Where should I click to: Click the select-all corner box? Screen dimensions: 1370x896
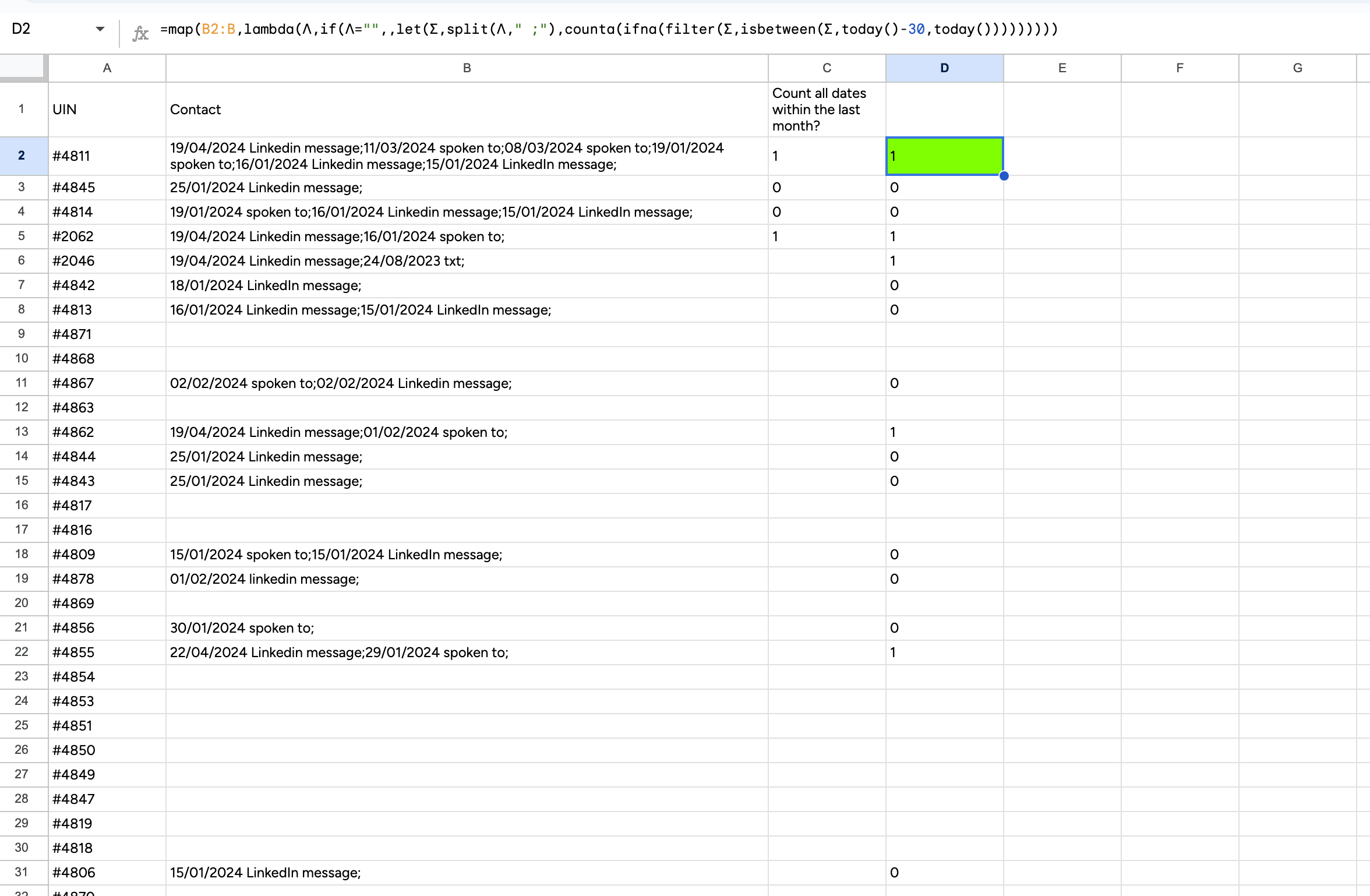coord(23,68)
